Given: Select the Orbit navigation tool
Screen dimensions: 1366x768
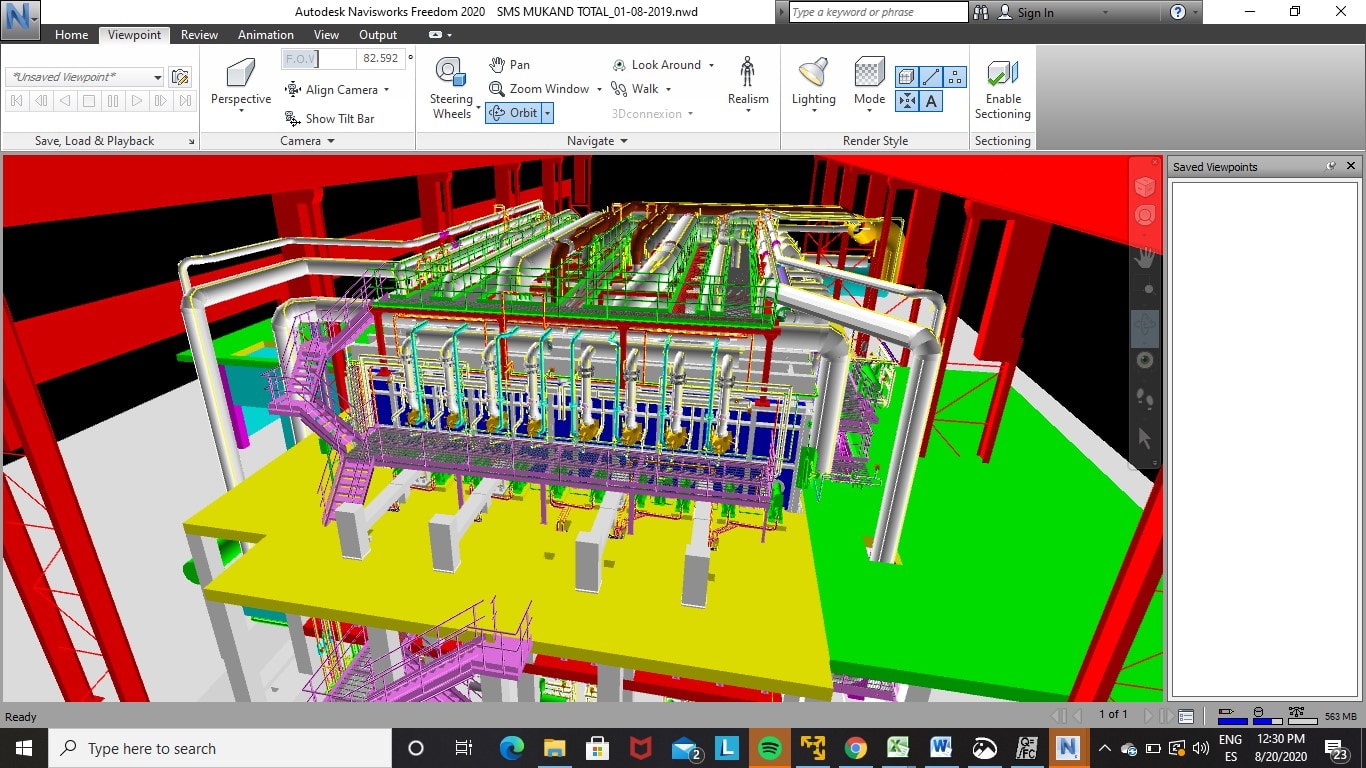Looking at the screenshot, I should [x=514, y=113].
